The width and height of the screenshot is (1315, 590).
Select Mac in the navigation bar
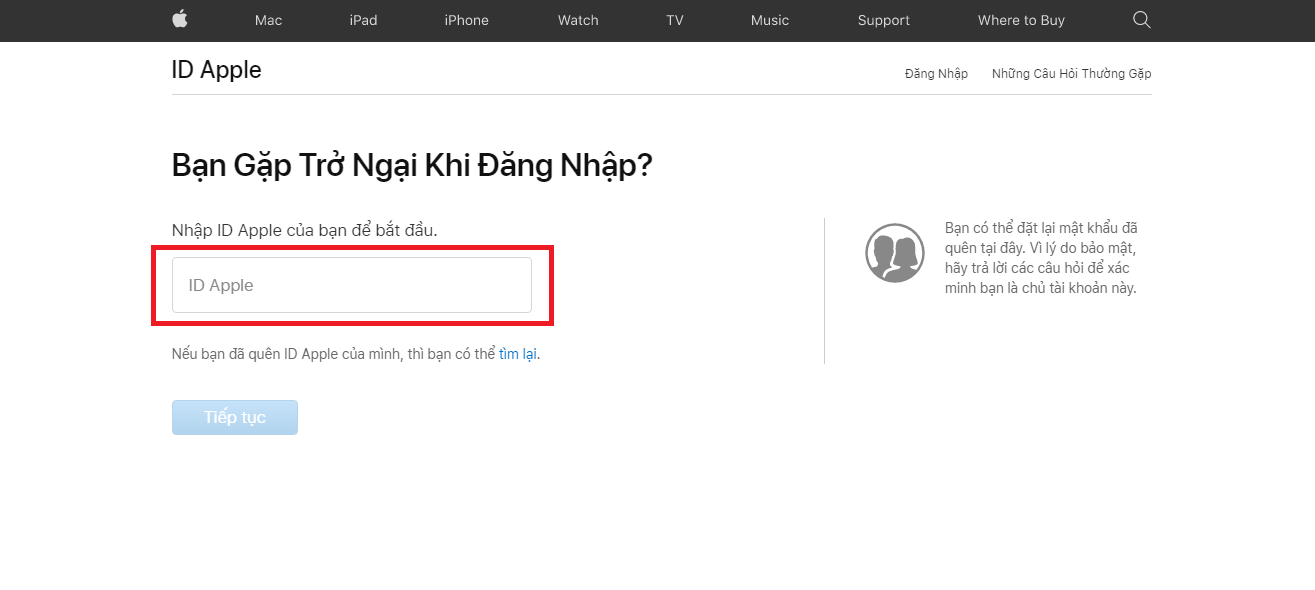(267, 20)
